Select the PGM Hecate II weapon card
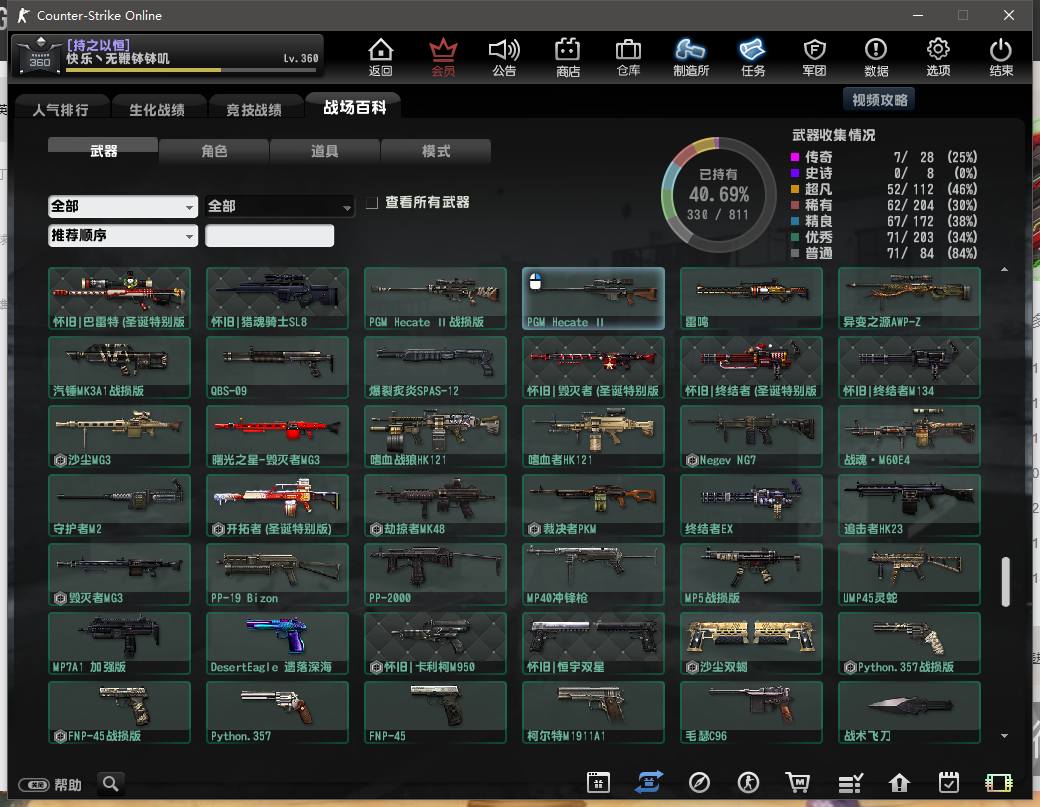The image size is (1040, 807). pyautogui.click(x=593, y=298)
